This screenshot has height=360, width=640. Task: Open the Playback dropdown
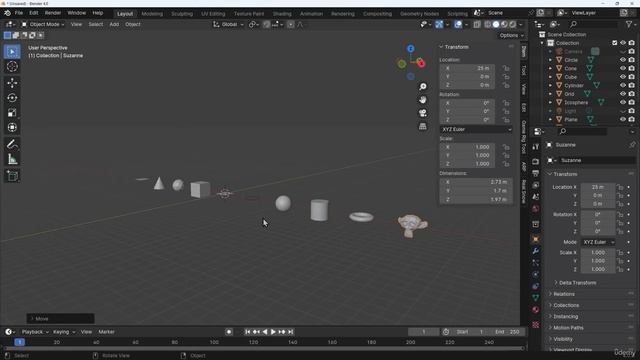35,332
